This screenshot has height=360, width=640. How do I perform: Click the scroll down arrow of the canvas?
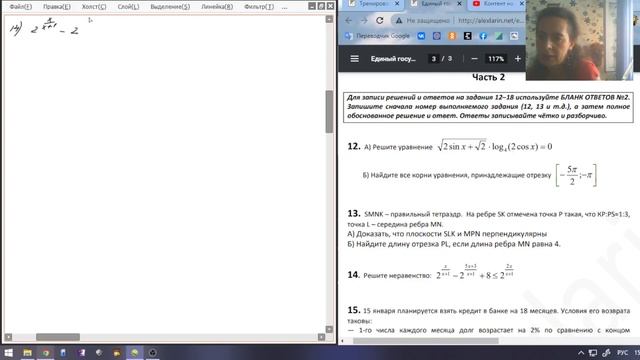click(329, 329)
